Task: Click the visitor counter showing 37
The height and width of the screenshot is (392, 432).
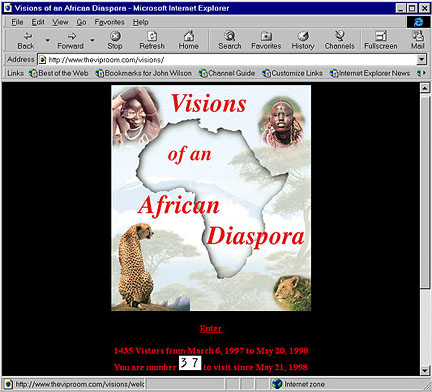Action: click(x=190, y=363)
